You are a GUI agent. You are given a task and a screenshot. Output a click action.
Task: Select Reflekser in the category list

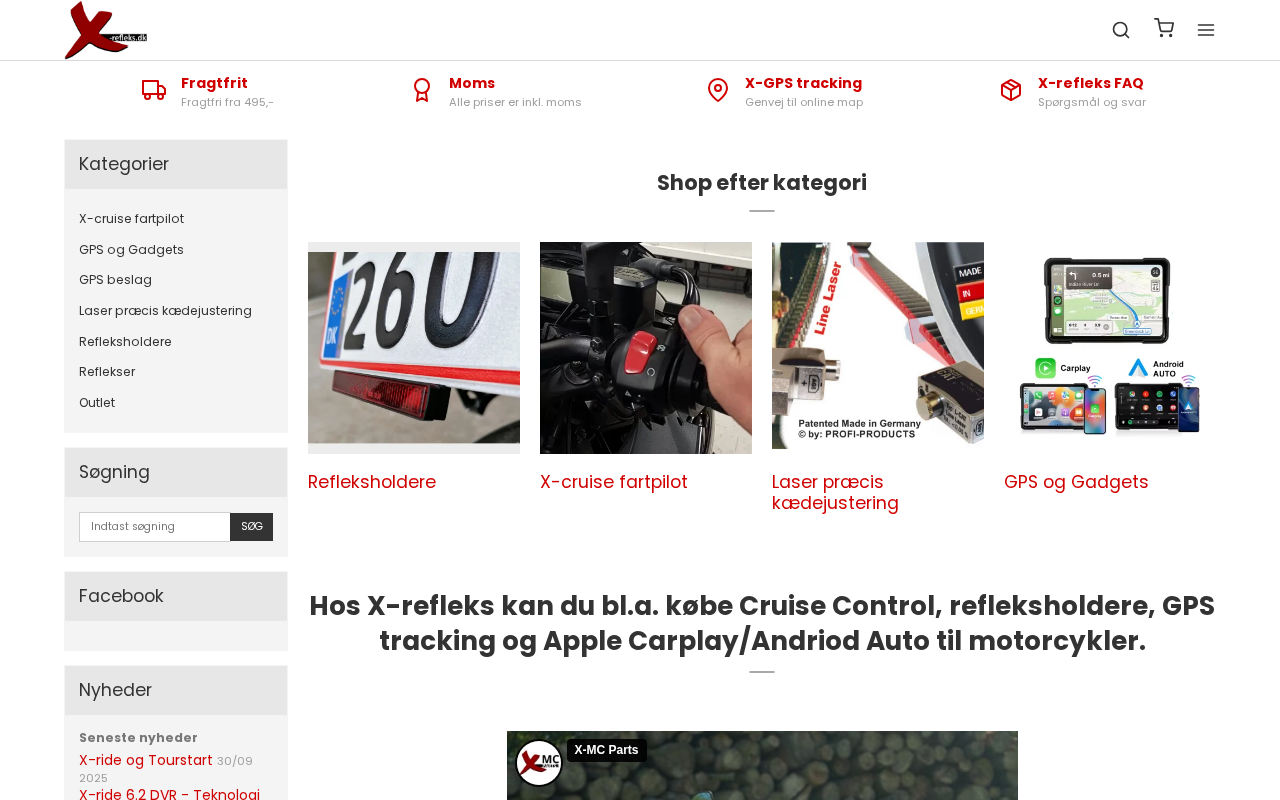point(107,372)
